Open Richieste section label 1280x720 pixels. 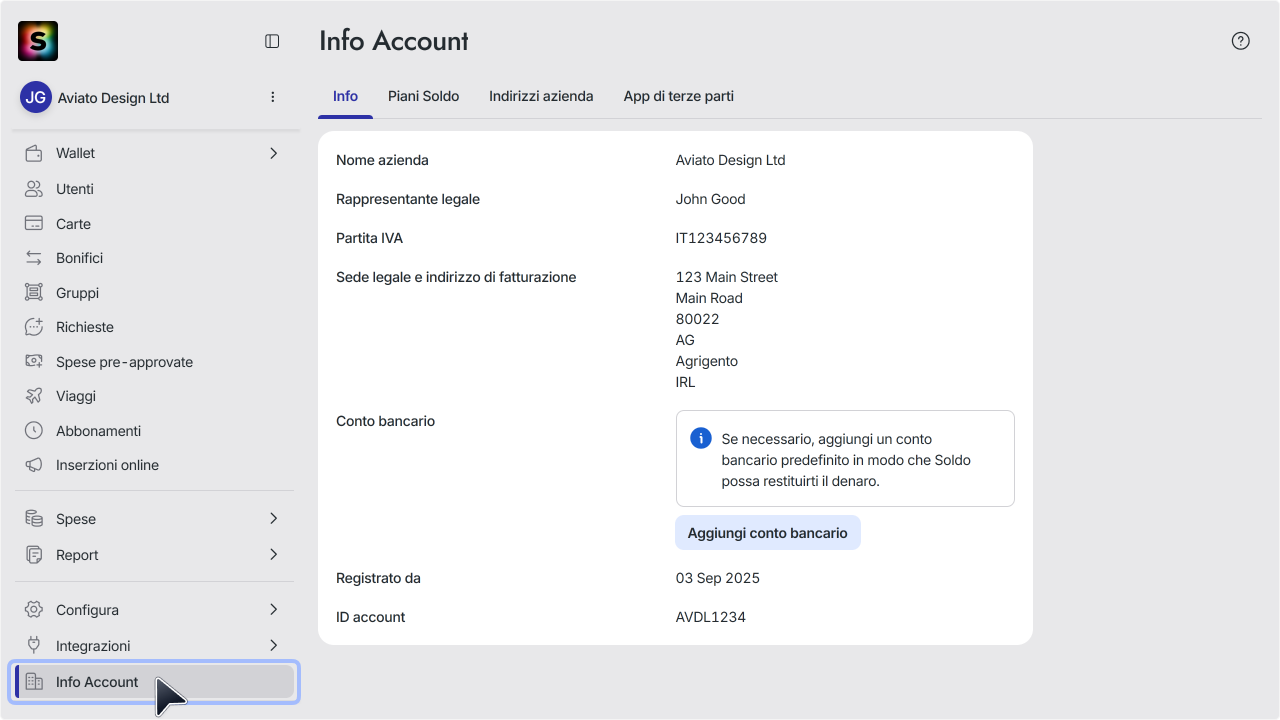point(85,327)
